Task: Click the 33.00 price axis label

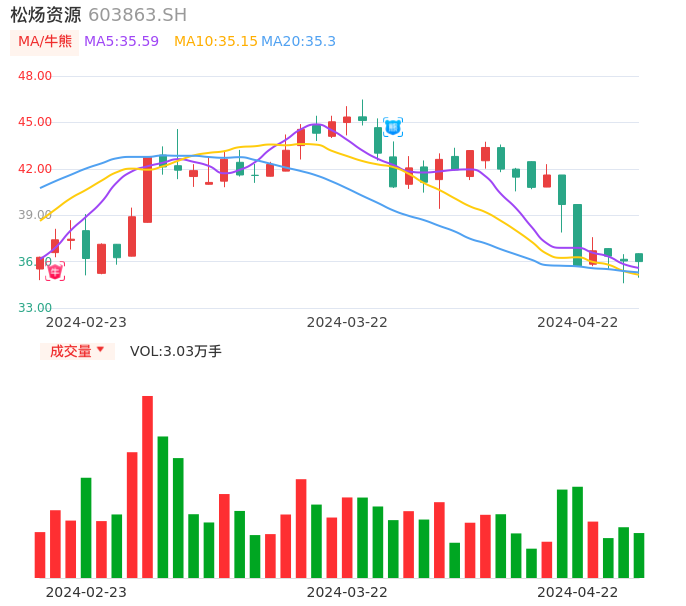Action: (x=36, y=308)
